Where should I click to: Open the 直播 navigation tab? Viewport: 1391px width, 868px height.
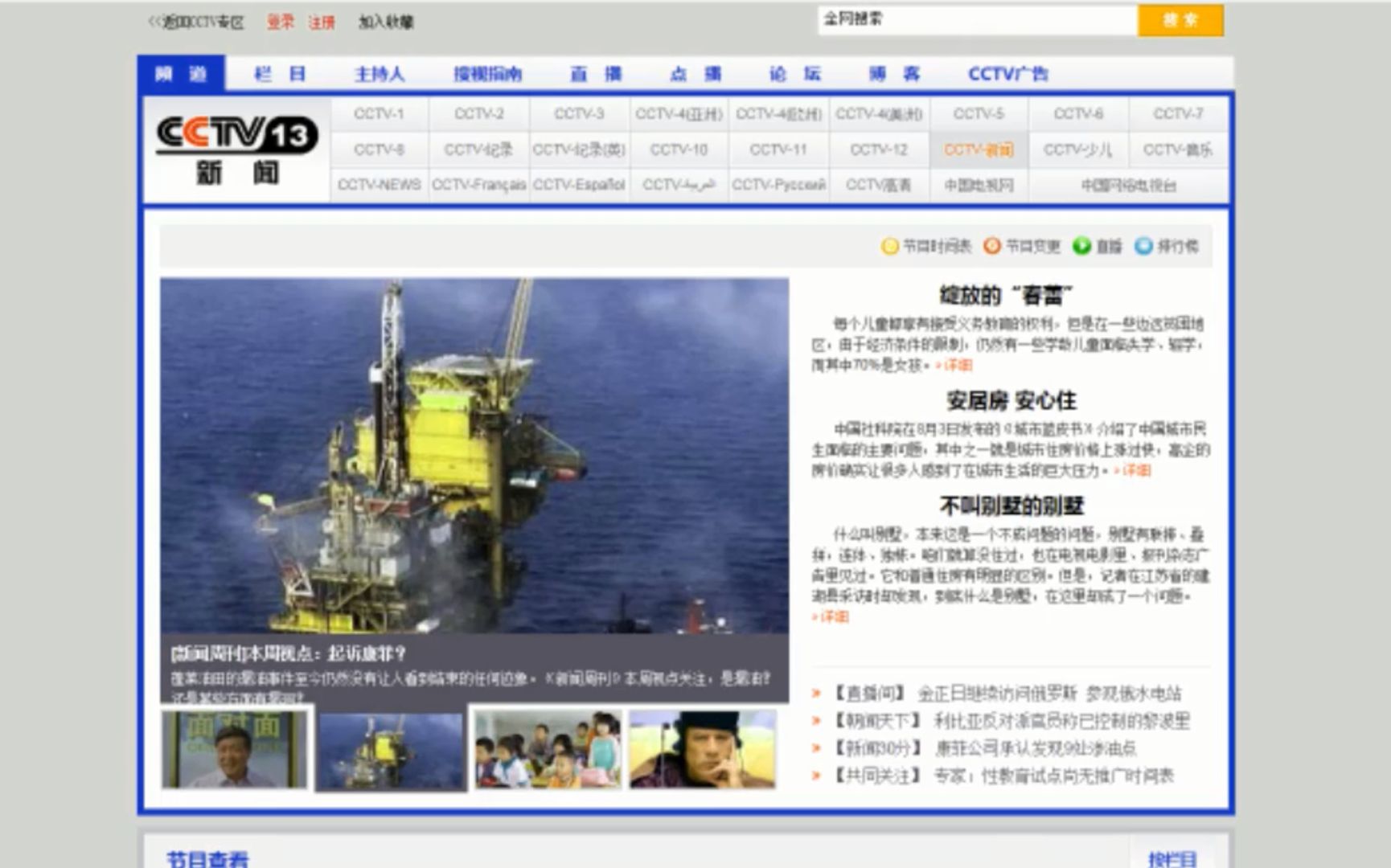[596, 74]
